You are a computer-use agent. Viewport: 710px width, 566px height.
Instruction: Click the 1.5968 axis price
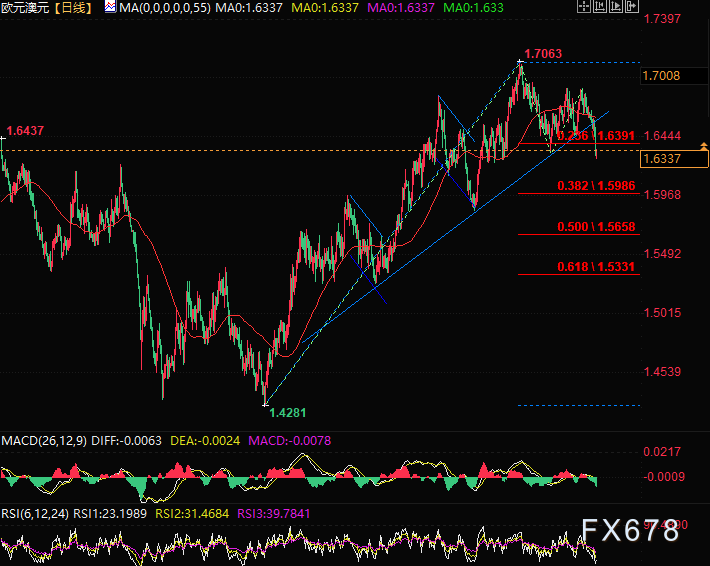pyautogui.click(x=662, y=195)
